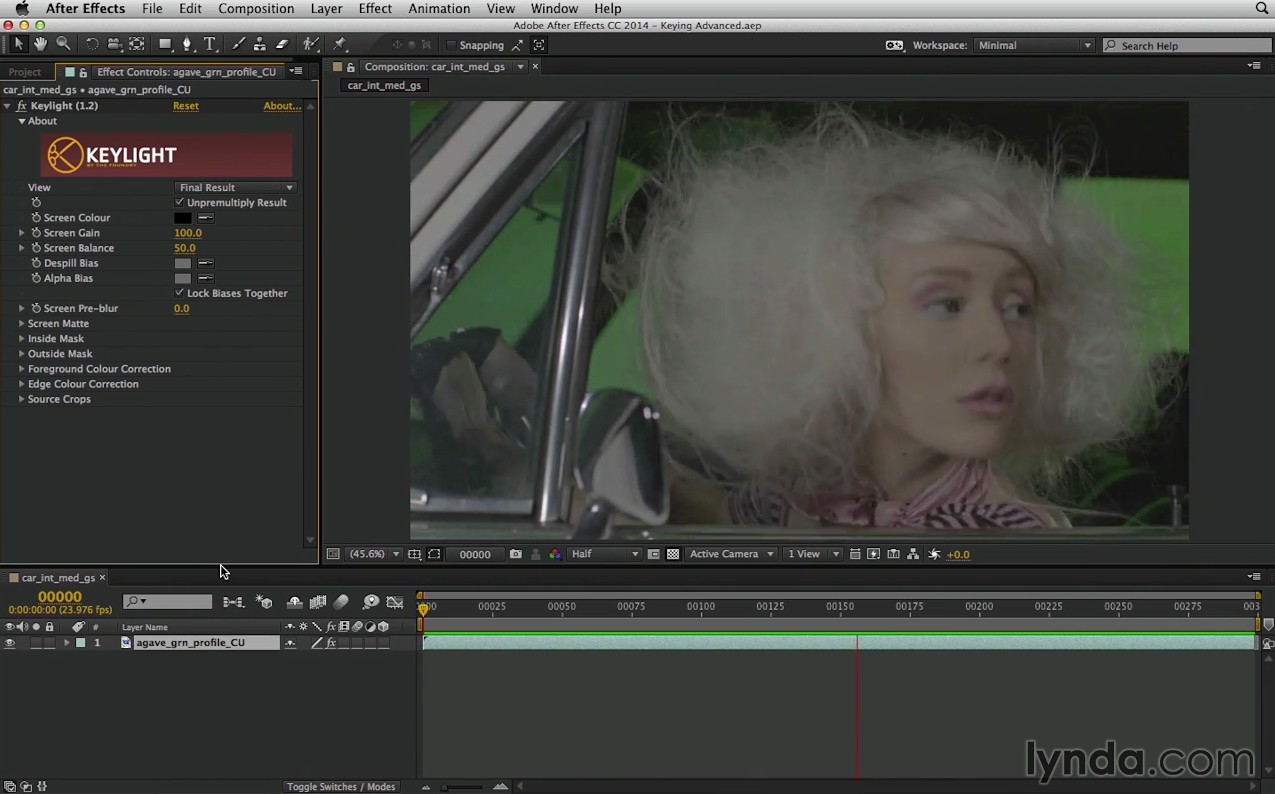The height and width of the screenshot is (794, 1275).
Task: Select the Horizontal Type tool
Action: [210, 44]
